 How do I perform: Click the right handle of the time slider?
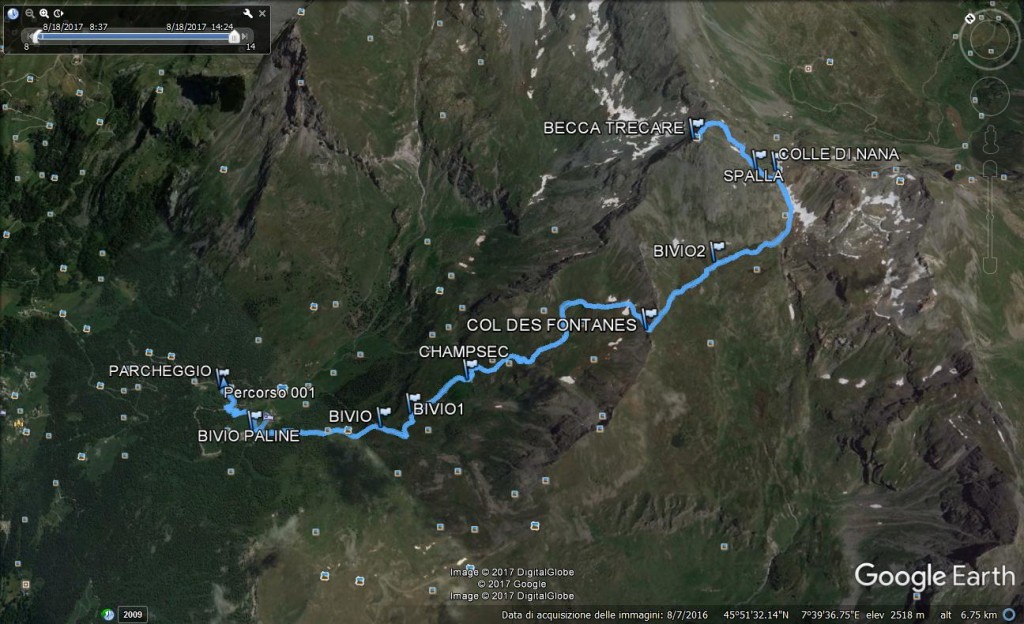(234, 37)
